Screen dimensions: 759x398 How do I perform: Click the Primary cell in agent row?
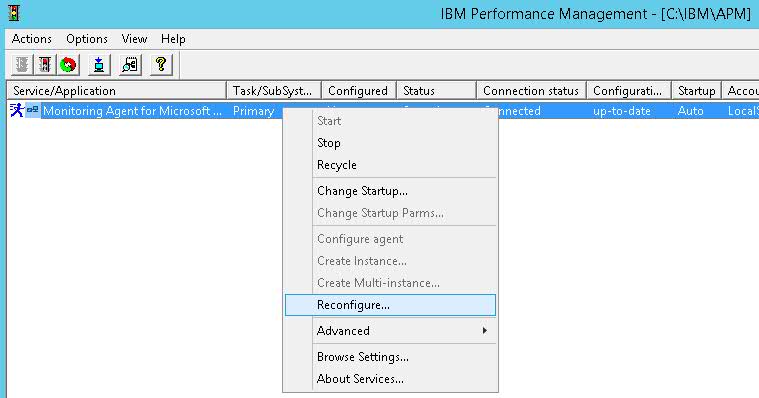tap(254, 111)
